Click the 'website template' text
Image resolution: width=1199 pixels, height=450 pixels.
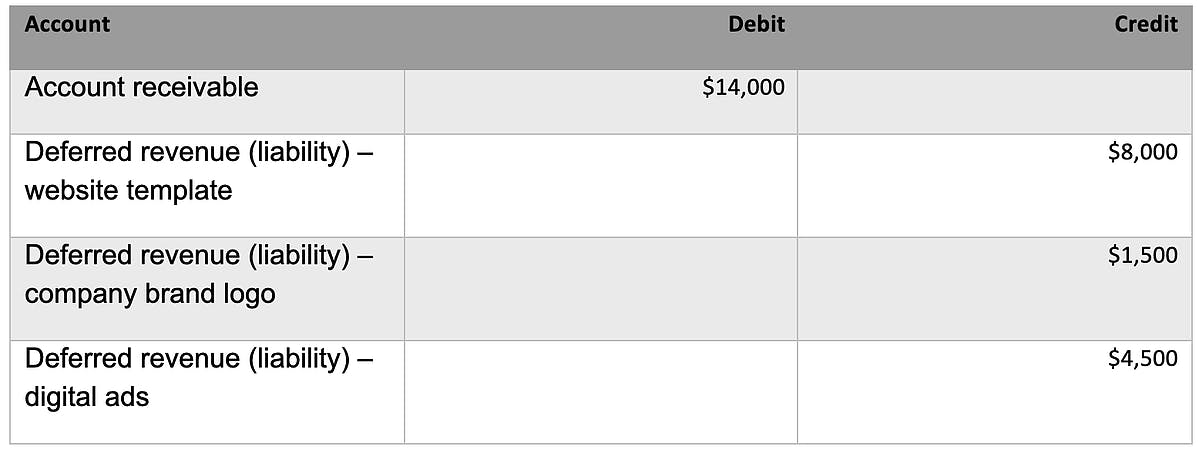tap(128, 190)
